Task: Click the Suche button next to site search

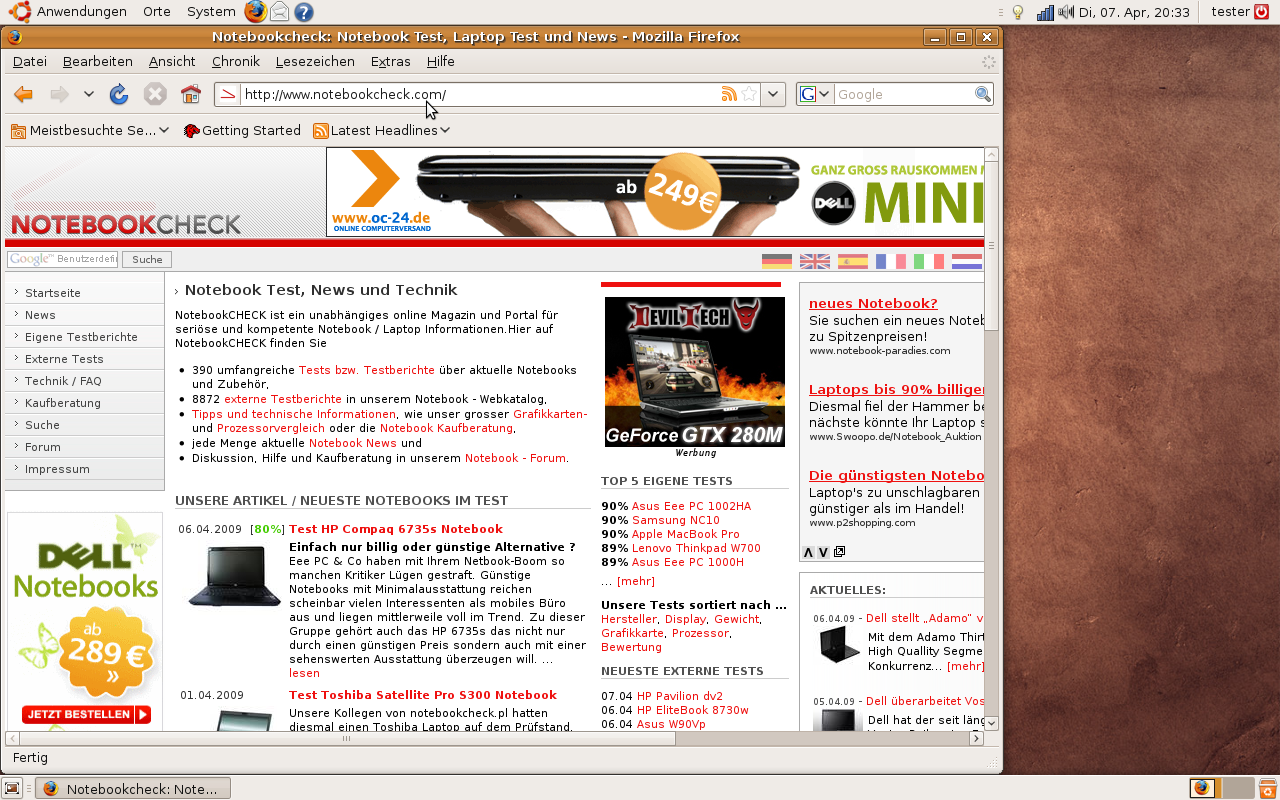Action: (147, 259)
